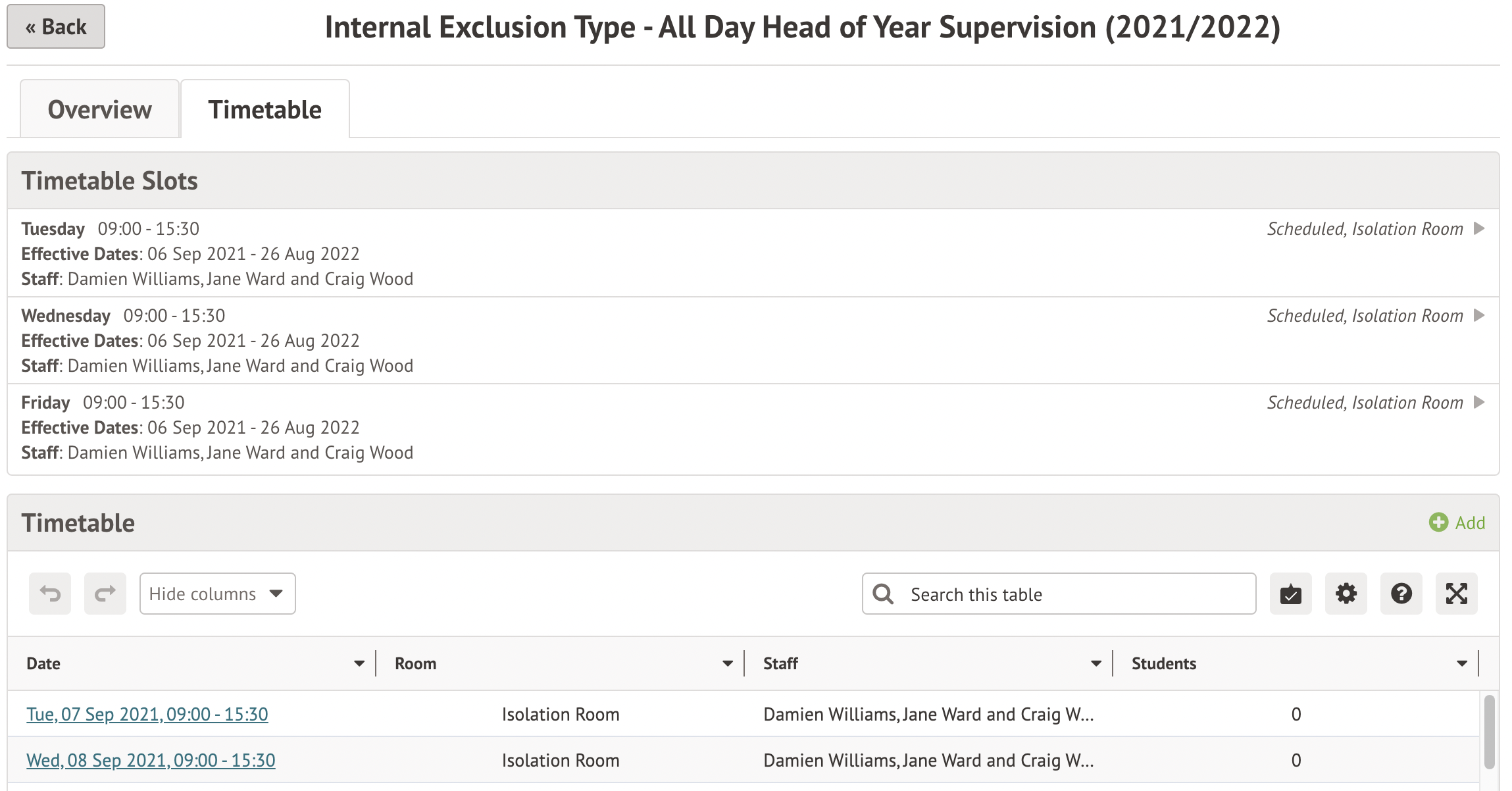Click the search magnifier icon
The image size is (1512, 791).
(x=883, y=594)
